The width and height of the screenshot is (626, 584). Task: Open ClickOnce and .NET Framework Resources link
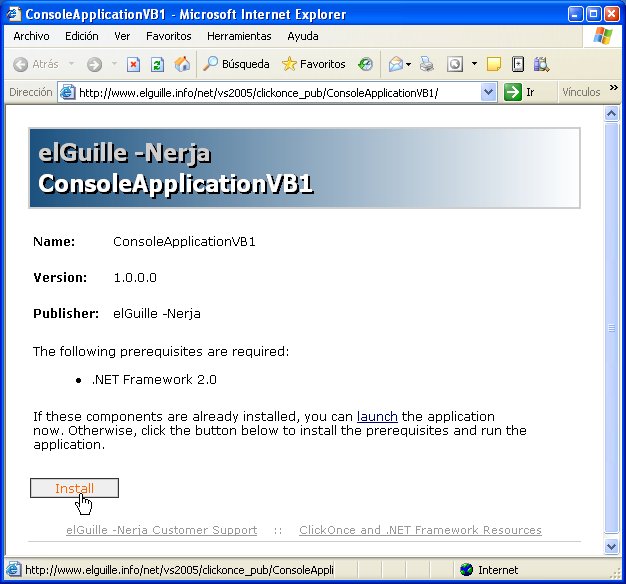pyautogui.click(x=420, y=530)
